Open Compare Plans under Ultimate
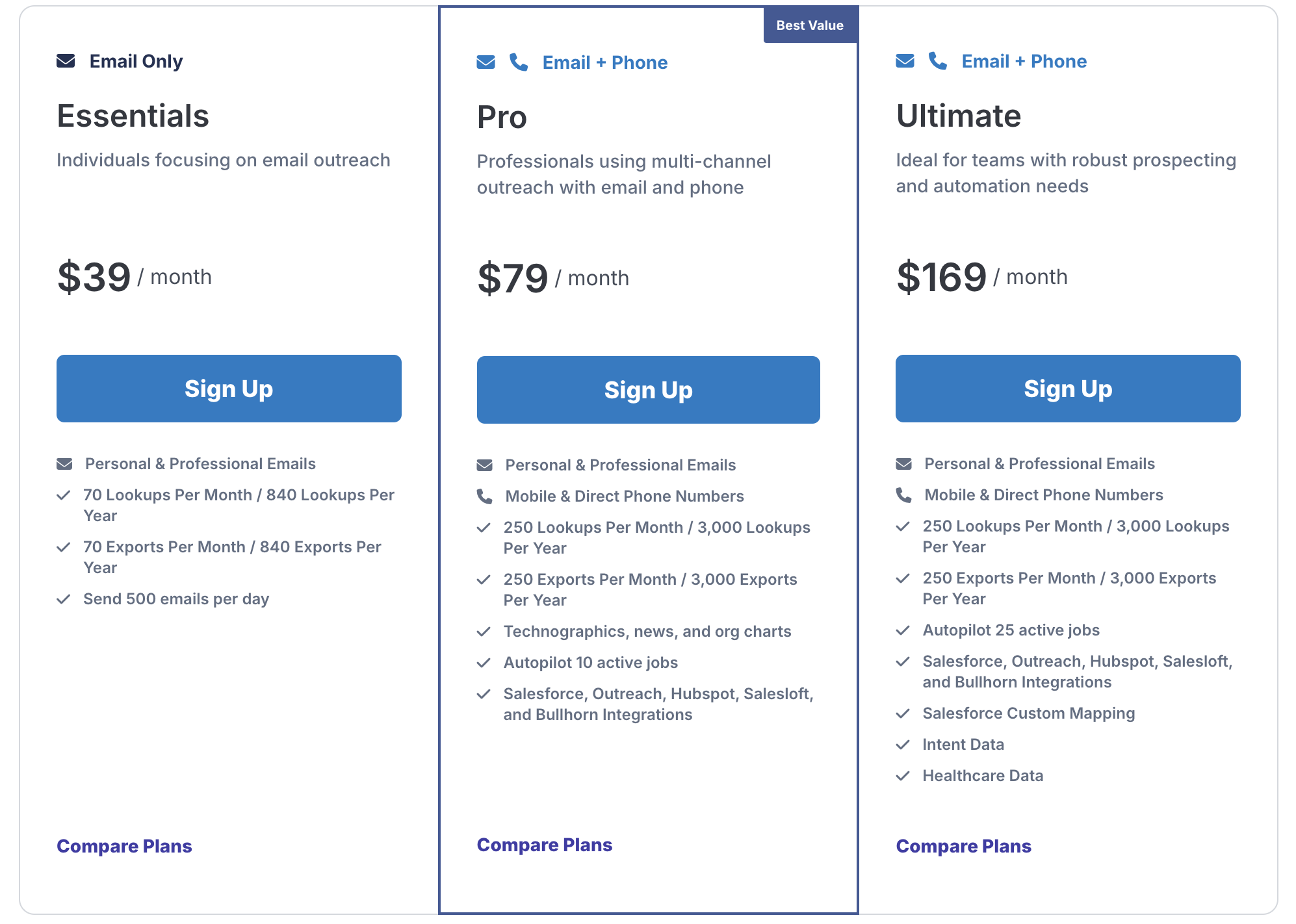This screenshot has width=1296, height=924. pyautogui.click(x=963, y=846)
